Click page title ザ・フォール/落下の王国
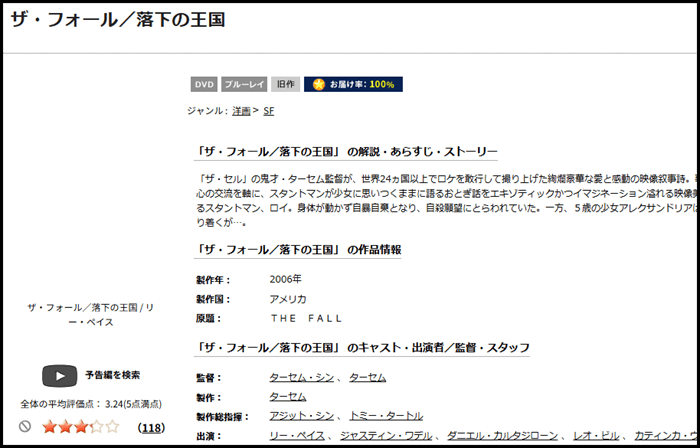The width and height of the screenshot is (700, 448). pyautogui.click(x=117, y=20)
